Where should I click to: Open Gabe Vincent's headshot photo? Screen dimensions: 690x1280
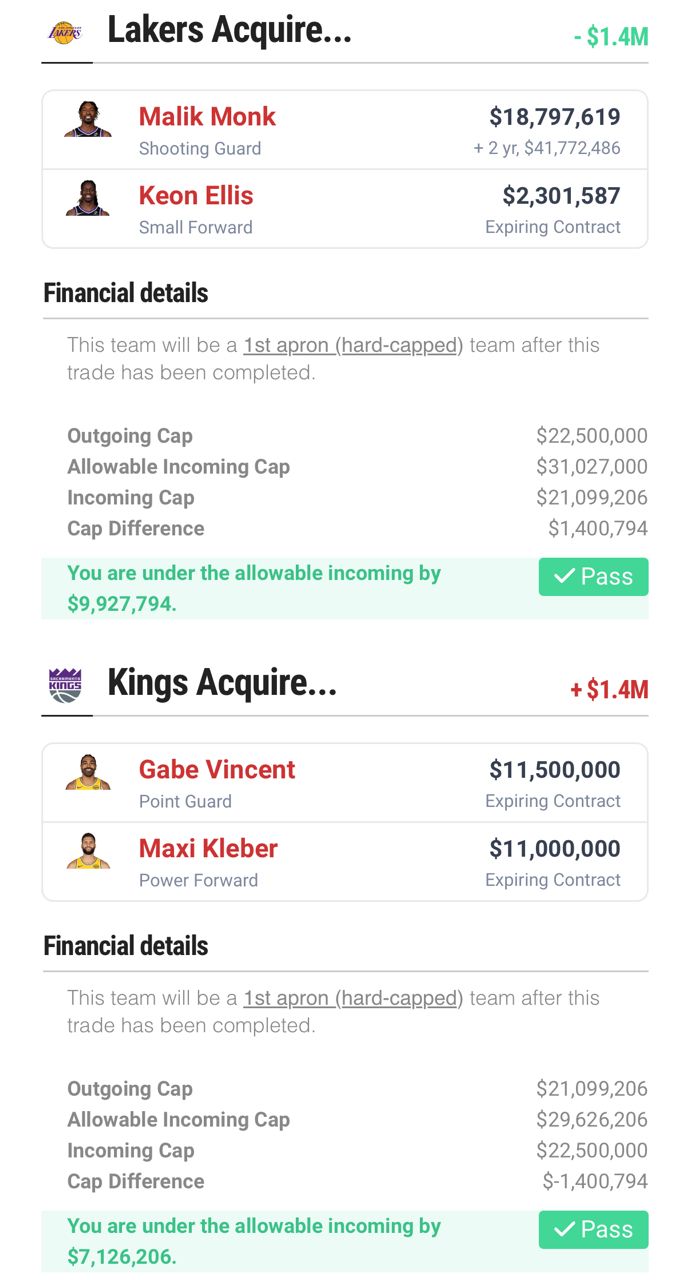click(x=88, y=772)
